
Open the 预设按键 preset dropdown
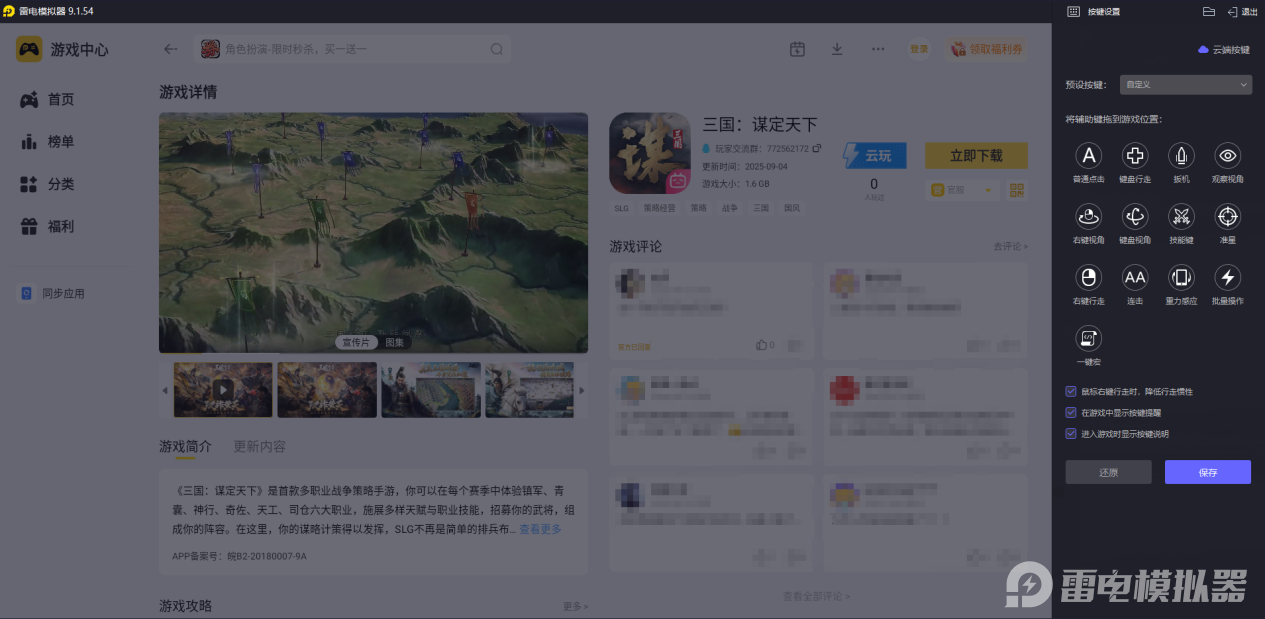[x=1186, y=85]
